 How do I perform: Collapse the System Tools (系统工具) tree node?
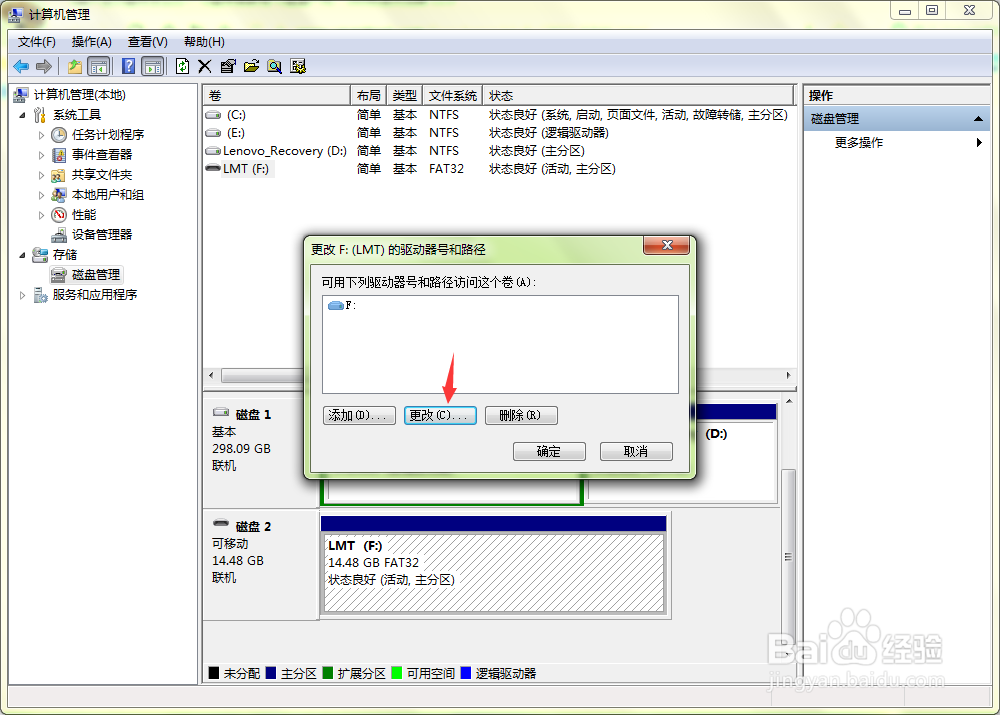pos(22,115)
